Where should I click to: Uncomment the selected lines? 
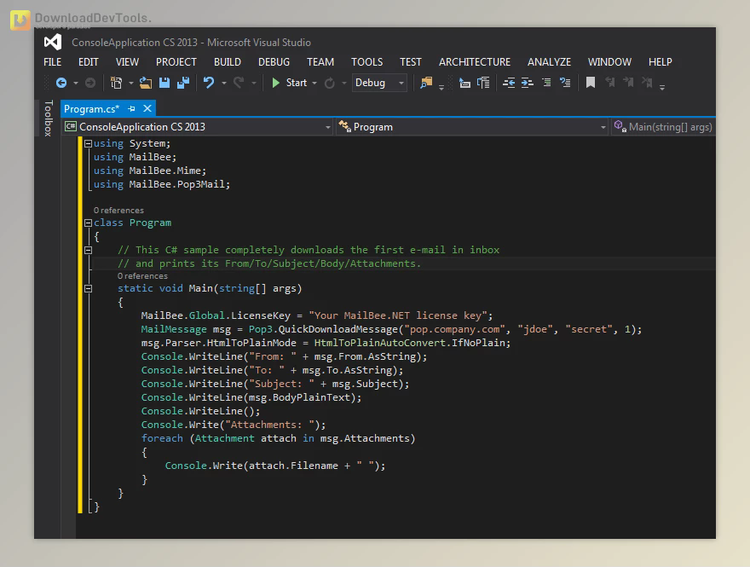565,83
